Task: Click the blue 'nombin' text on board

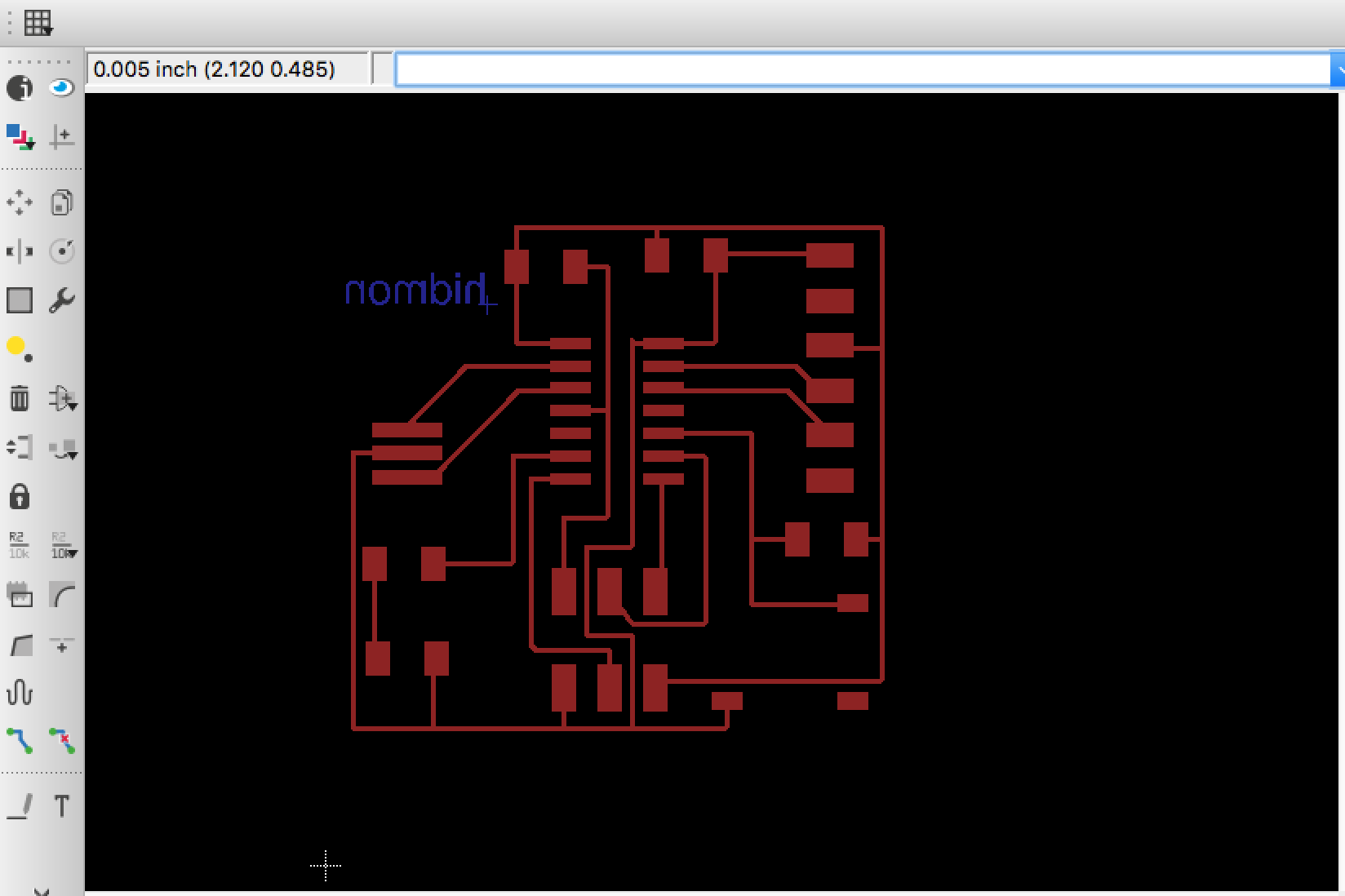Action: pyautogui.click(x=416, y=290)
